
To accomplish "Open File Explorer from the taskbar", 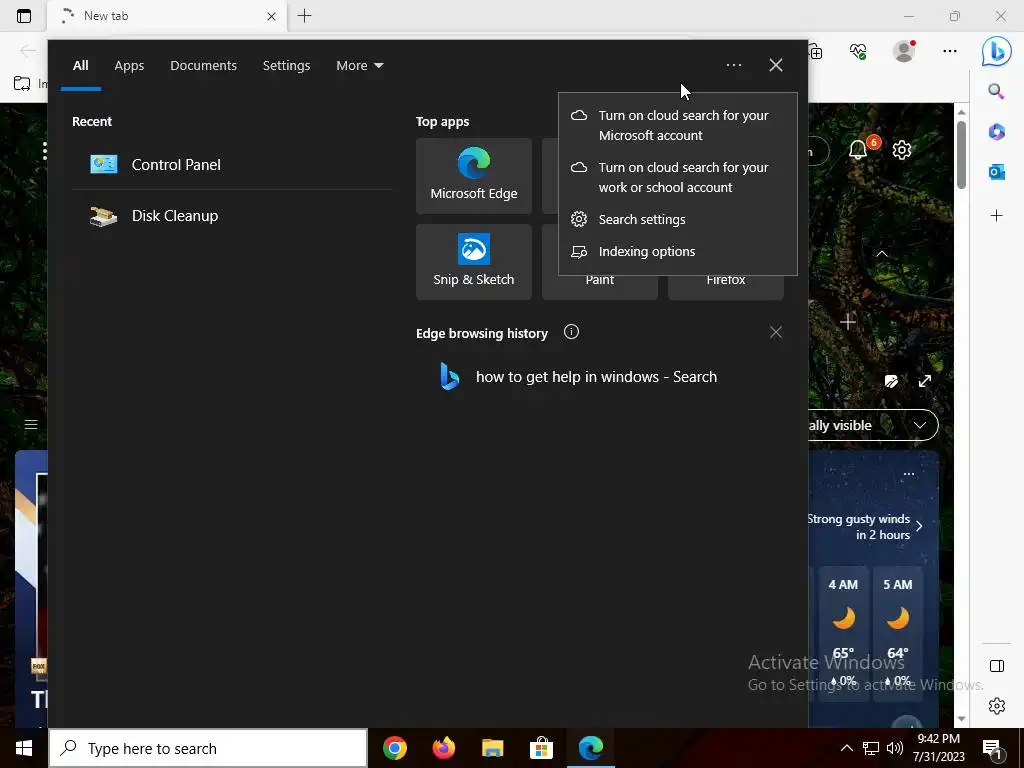I will [x=492, y=748].
